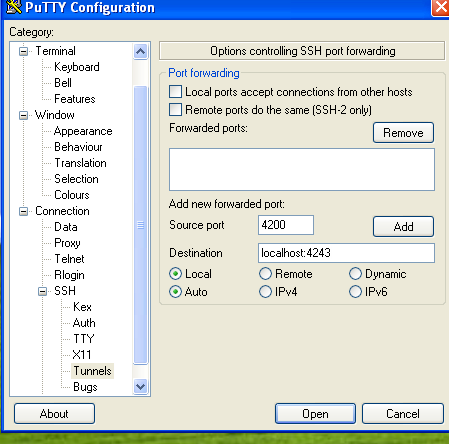The width and height of the screenshot is (449, 444).
Task: Collapse the SSH tree node
Action: pyautogui.click(x=42, y=291)
